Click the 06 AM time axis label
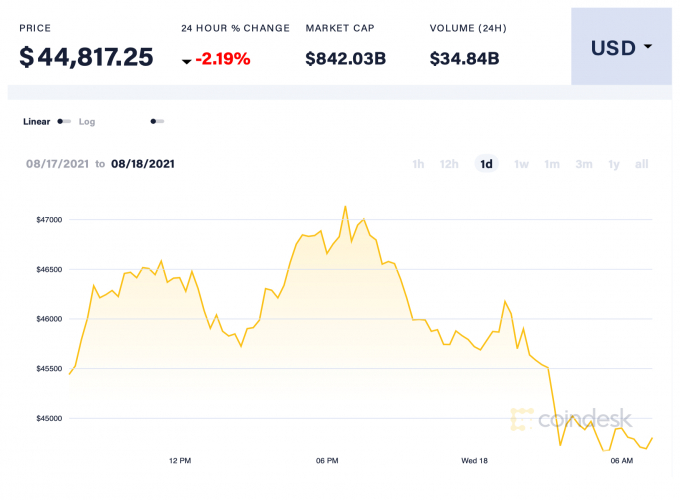Screen dimensions: 680x500 [622, 461]
